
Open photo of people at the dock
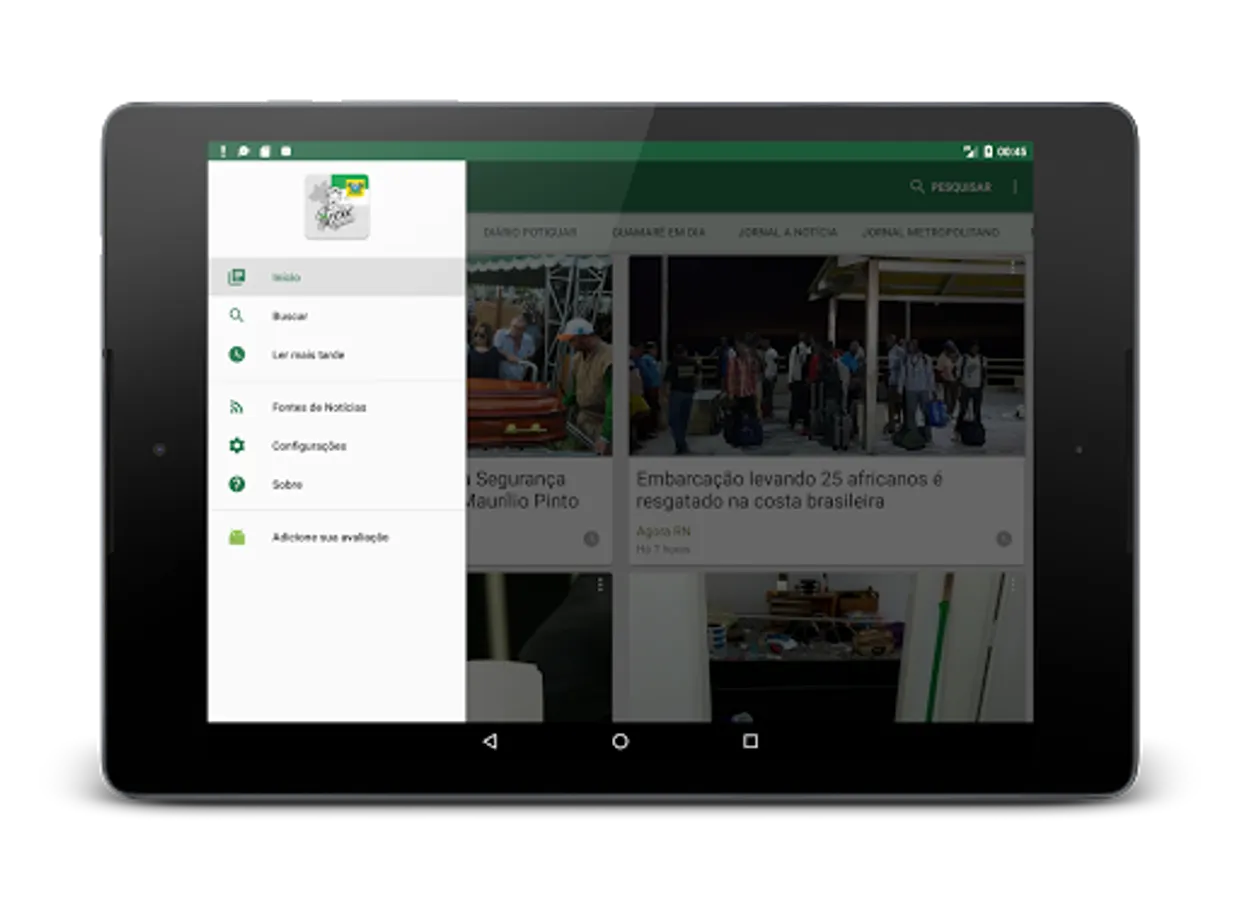pyautogui.click(x=826, y=356)
